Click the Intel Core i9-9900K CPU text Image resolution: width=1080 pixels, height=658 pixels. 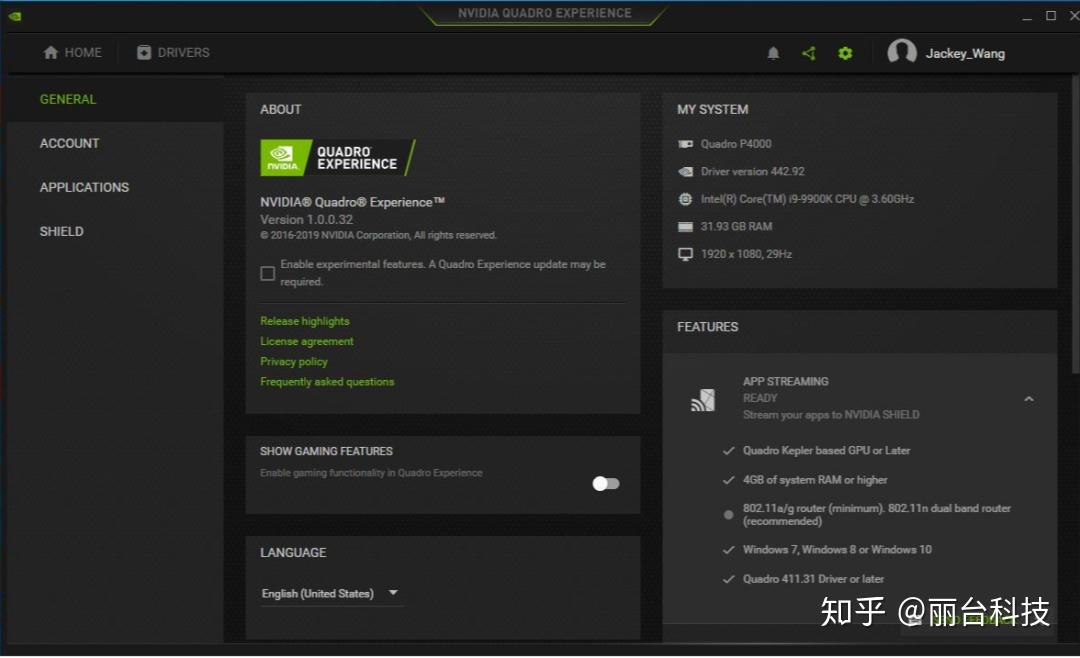807,199
